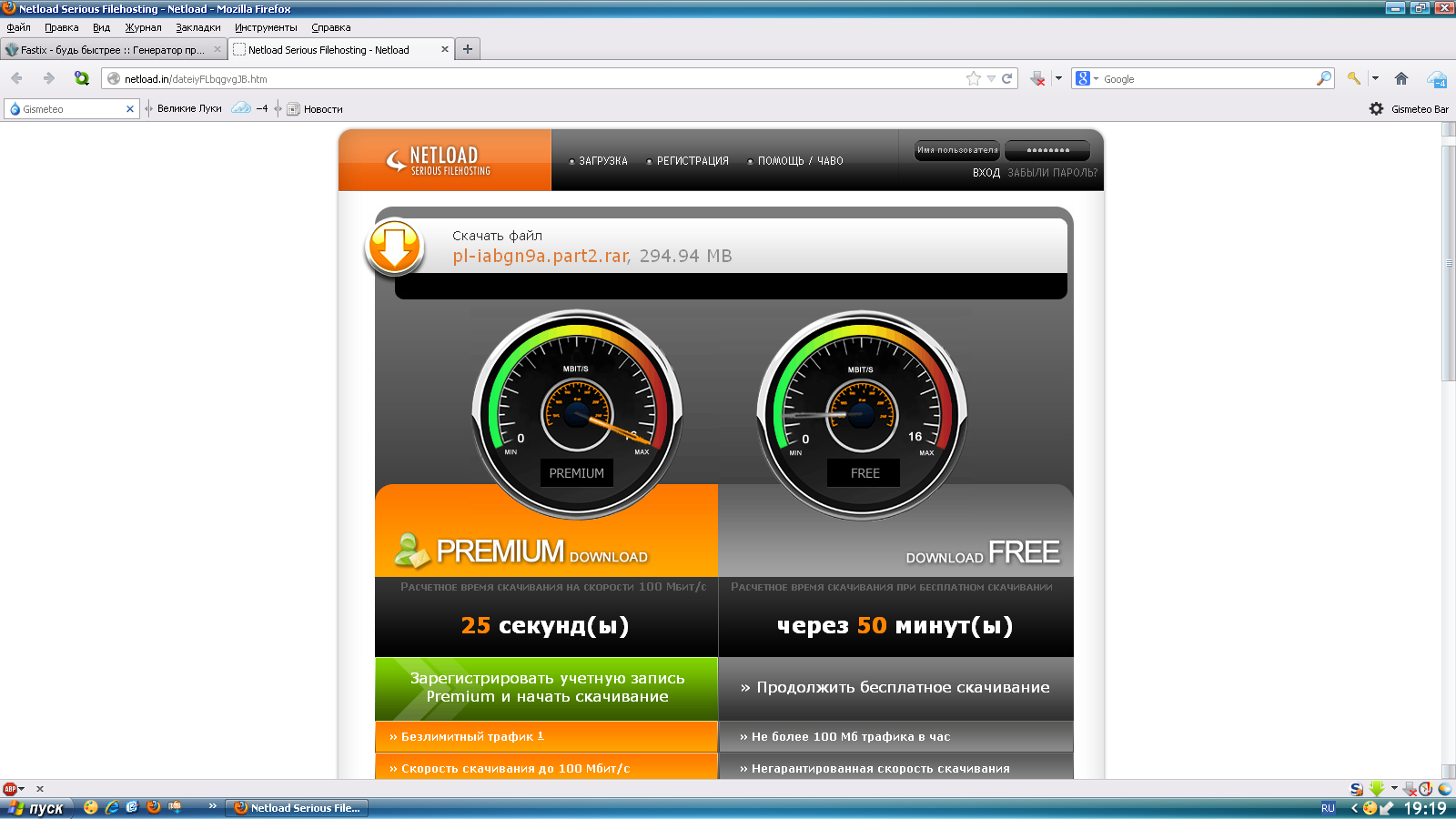Go to the browser home page icon
The image size is (1456, 819).
point(1401,78)
